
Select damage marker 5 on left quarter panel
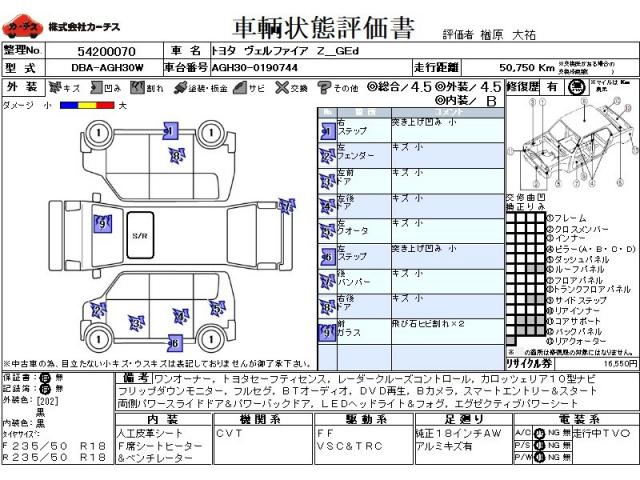pyautogui.click(x=217, y=308)
